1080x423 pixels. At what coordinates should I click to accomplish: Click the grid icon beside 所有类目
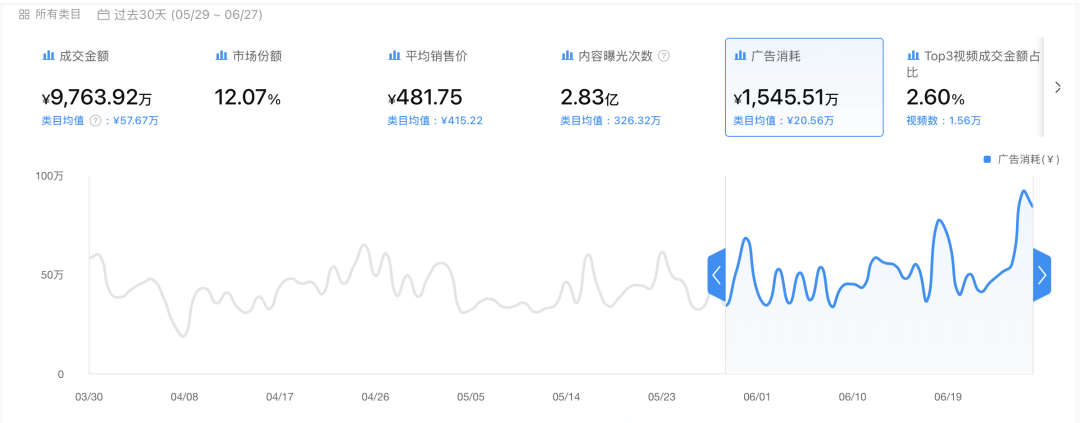tap(24, 14)
